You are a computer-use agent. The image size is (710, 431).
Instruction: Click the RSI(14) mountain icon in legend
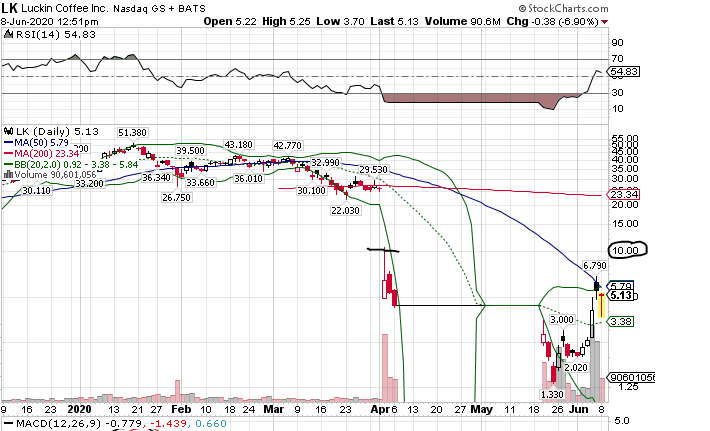point(8,34)
